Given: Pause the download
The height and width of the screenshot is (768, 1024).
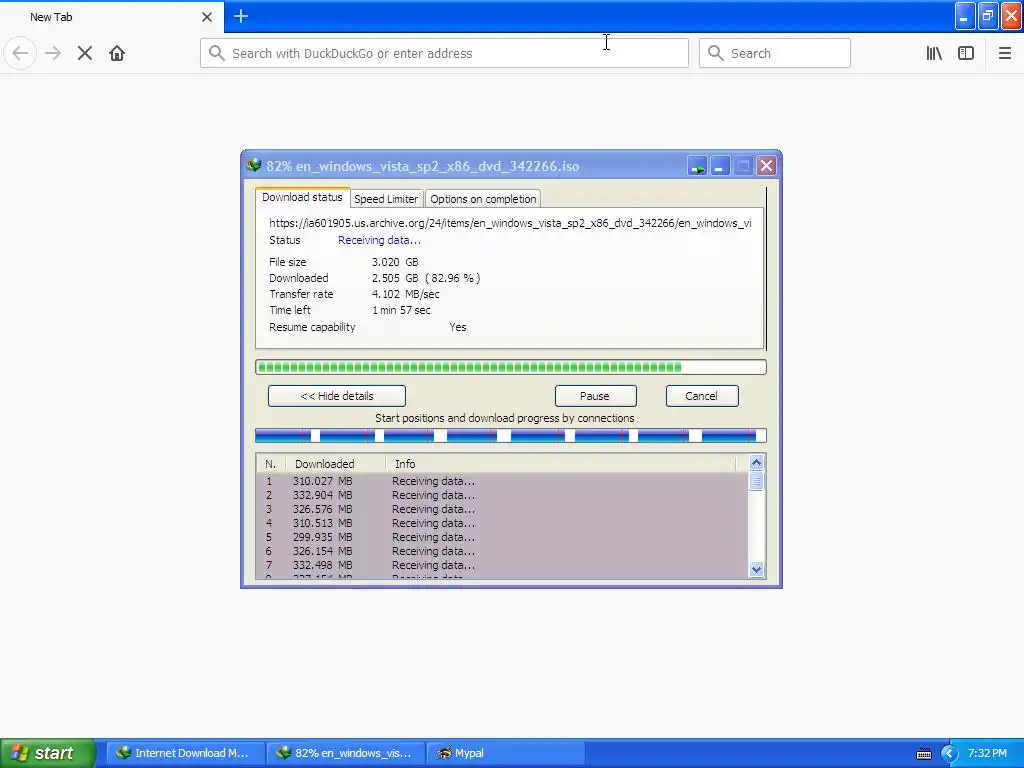Looking at the screenshot, I should click(x=596, y=396).
